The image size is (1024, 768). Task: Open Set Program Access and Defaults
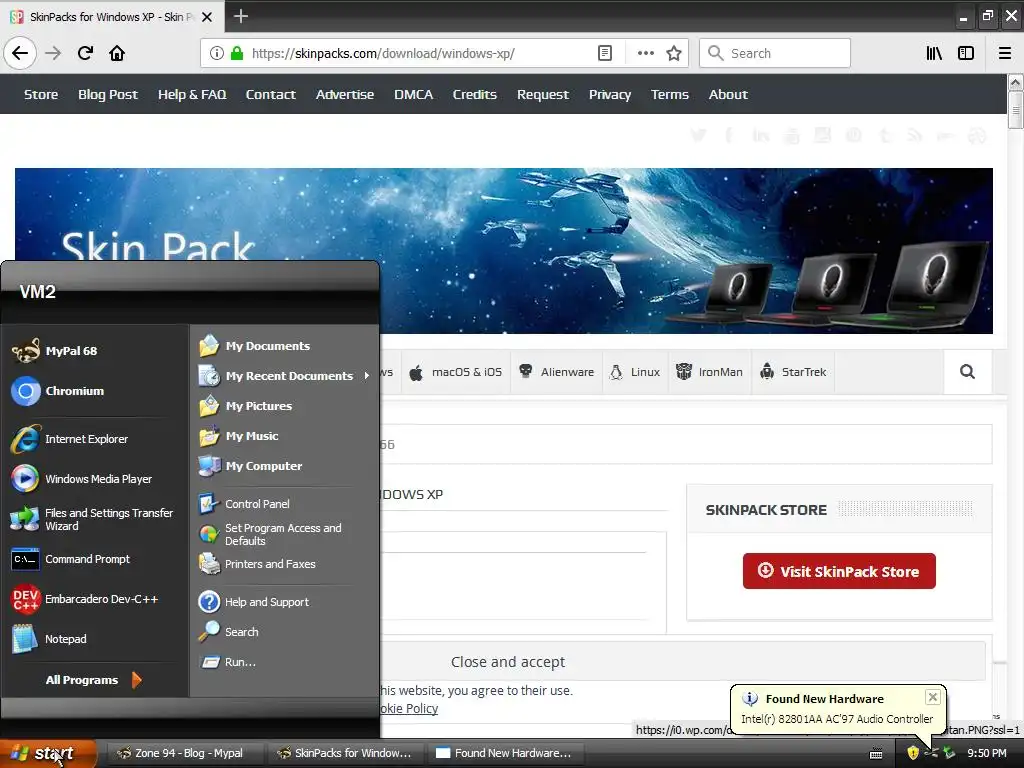click(270, 534)
